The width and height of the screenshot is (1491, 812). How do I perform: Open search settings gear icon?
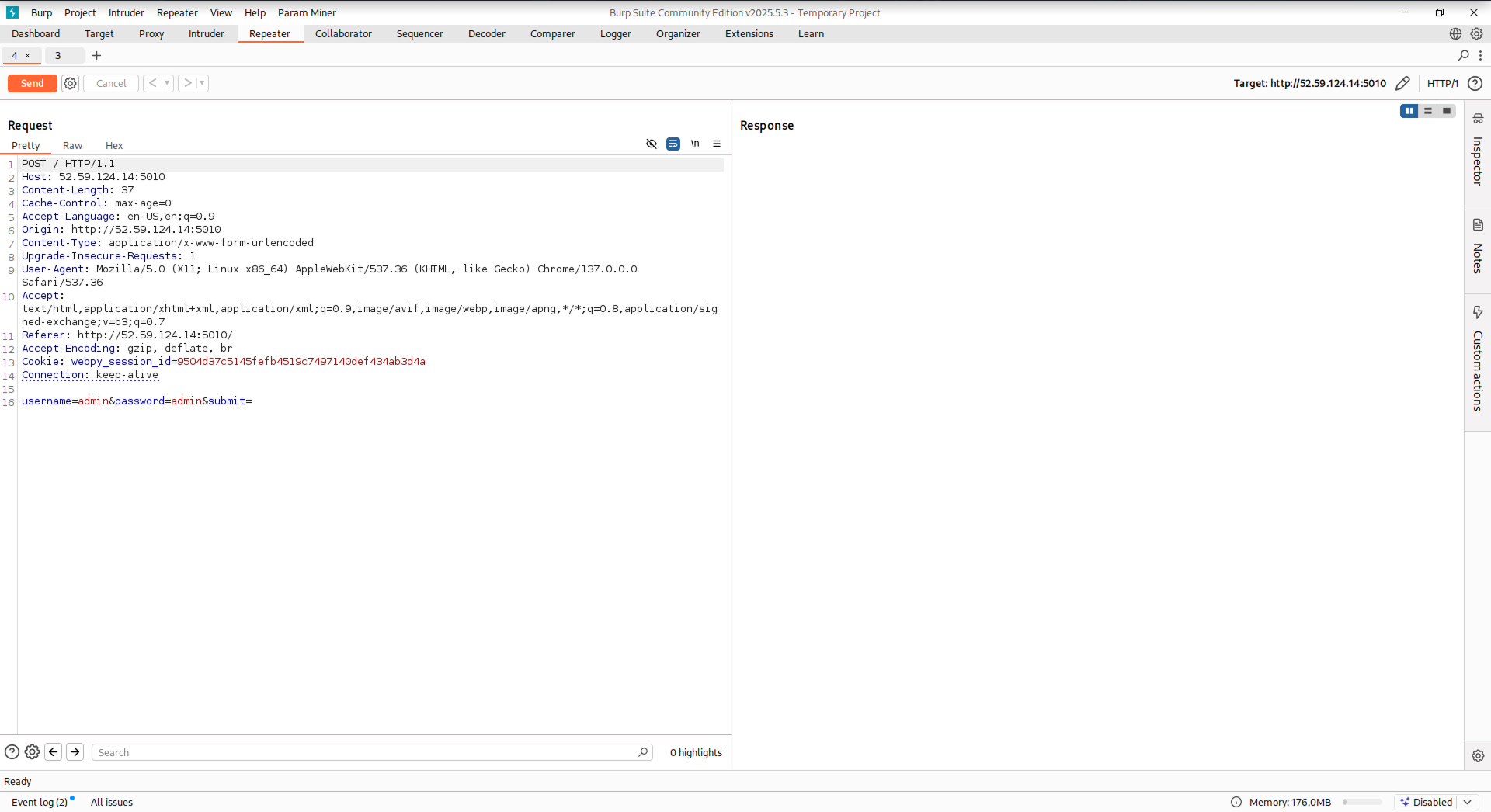(x=32, y=751)
